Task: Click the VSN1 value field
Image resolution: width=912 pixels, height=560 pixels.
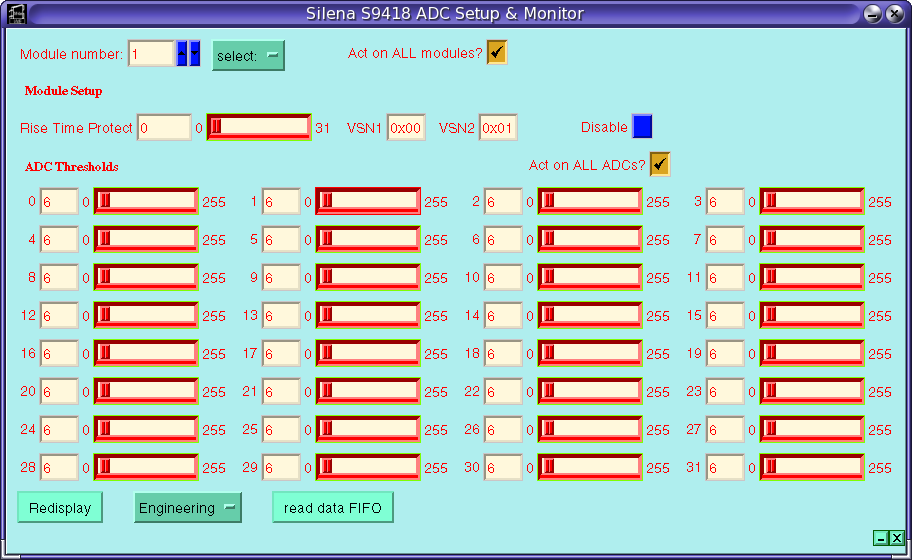Action: point(406,128)
